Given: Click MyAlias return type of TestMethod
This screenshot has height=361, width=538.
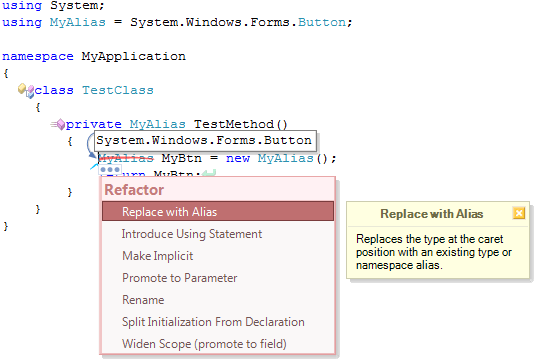Looking at the screenshot, I should 157,124.
